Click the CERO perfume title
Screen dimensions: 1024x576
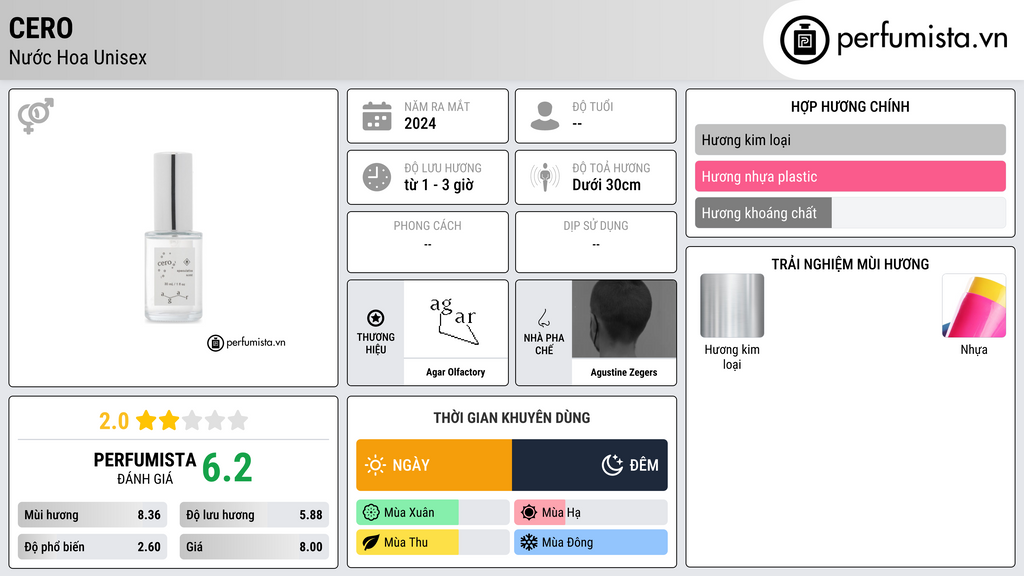(40, 28)
